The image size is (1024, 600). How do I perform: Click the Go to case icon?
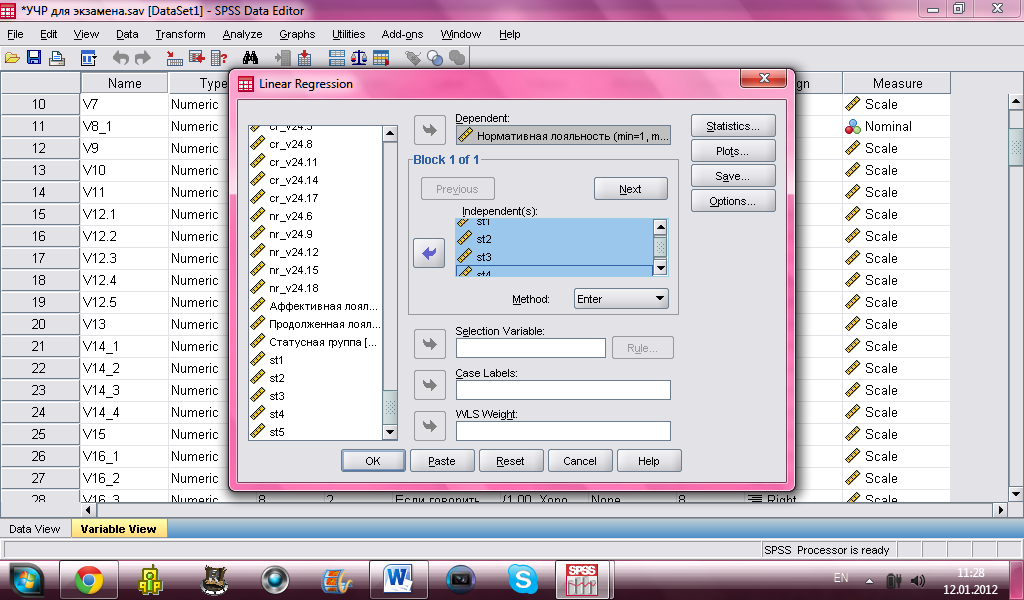click(174, 58)
